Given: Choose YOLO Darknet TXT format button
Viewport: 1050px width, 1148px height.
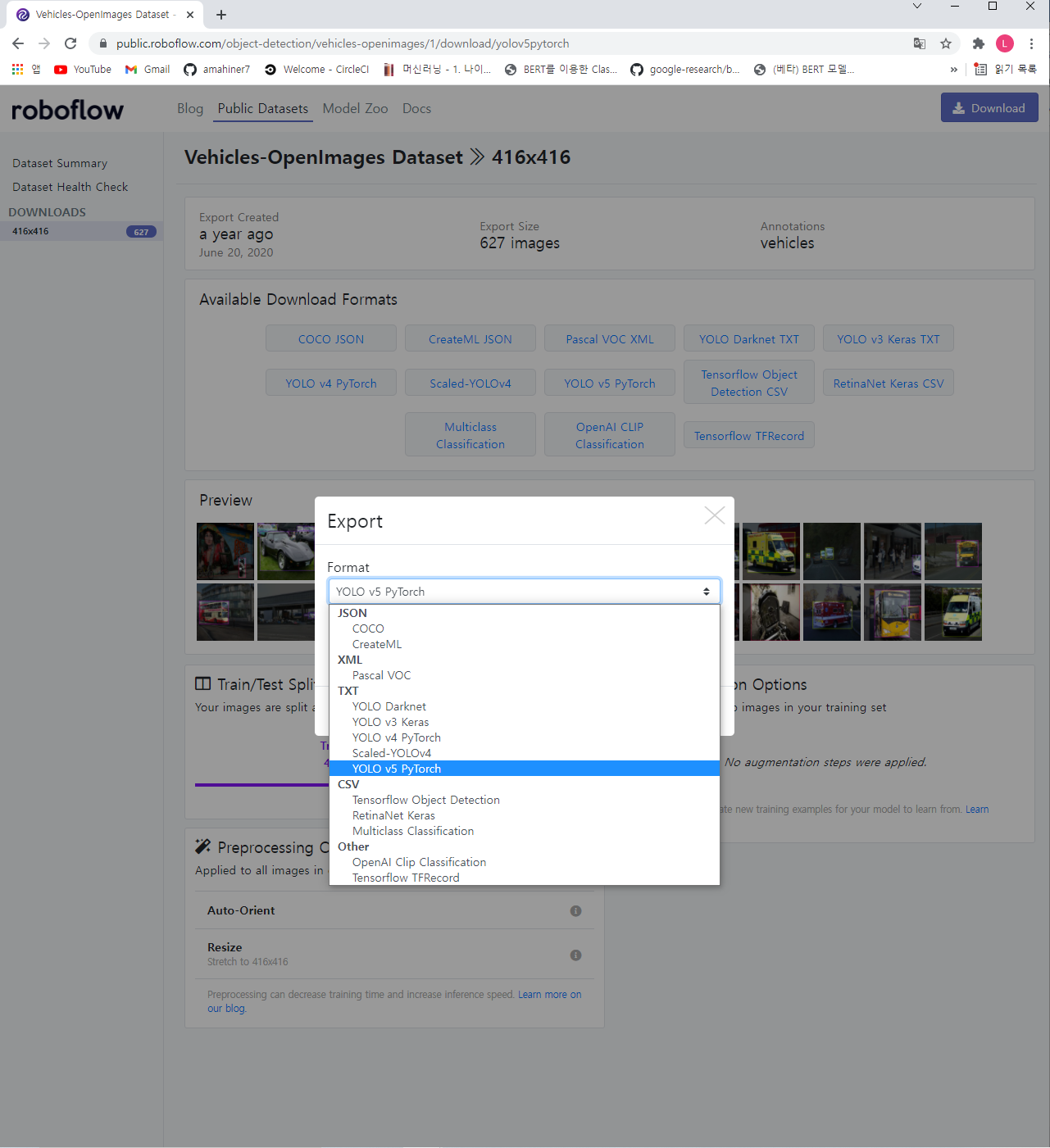Looking at the screenshot, I should click(x=749, y=339).
